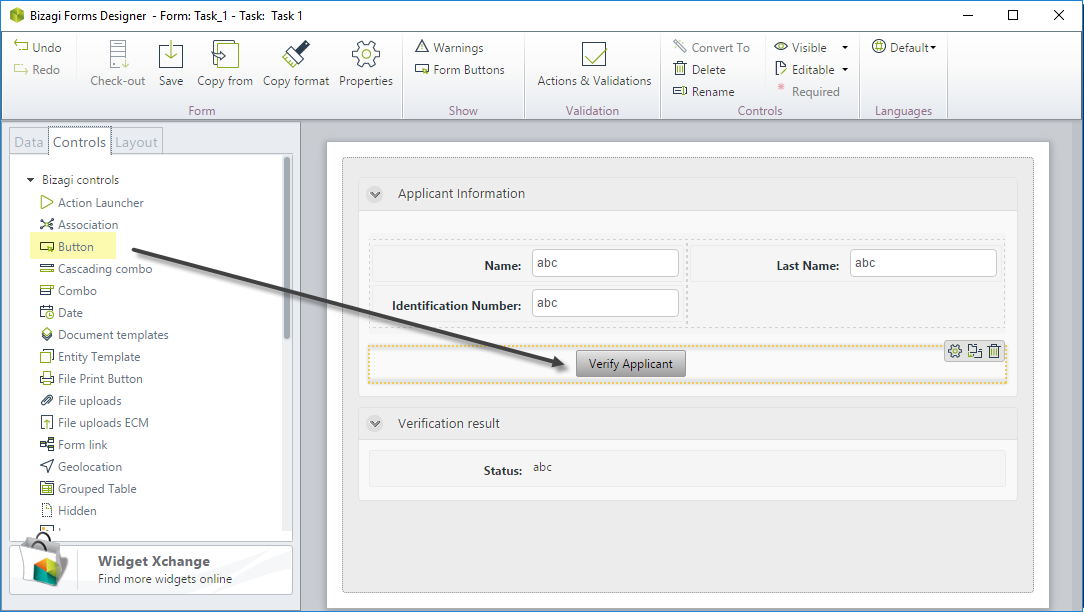This screenshot has height=612, width=1084.
Task: Toggle Visible property
Action: coord(801,47)
